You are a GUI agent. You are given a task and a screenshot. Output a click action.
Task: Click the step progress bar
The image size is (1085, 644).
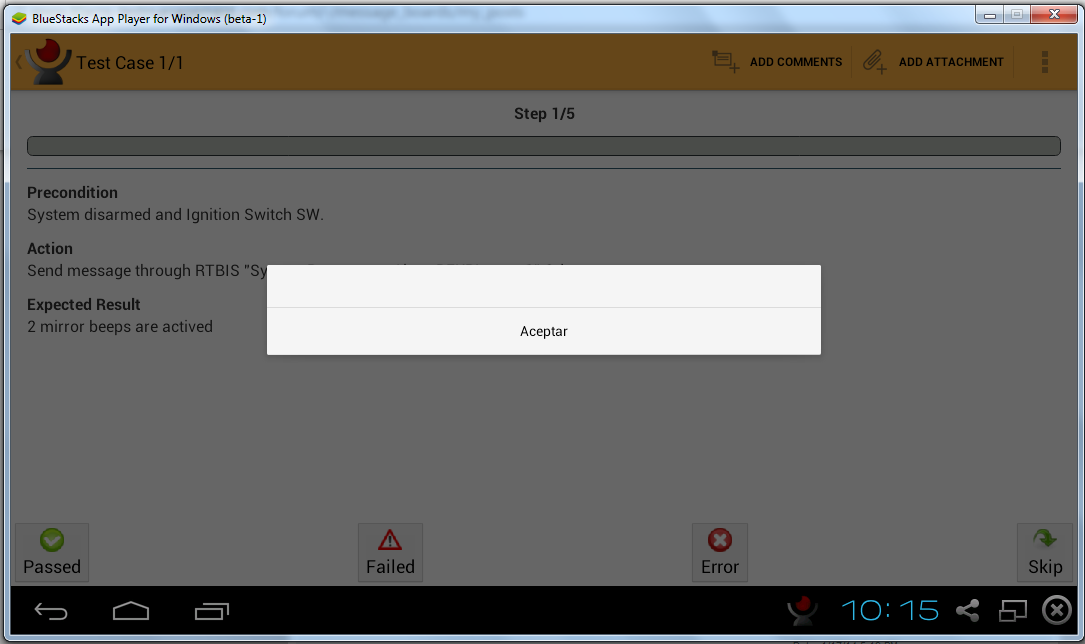(x=543, y=146)
